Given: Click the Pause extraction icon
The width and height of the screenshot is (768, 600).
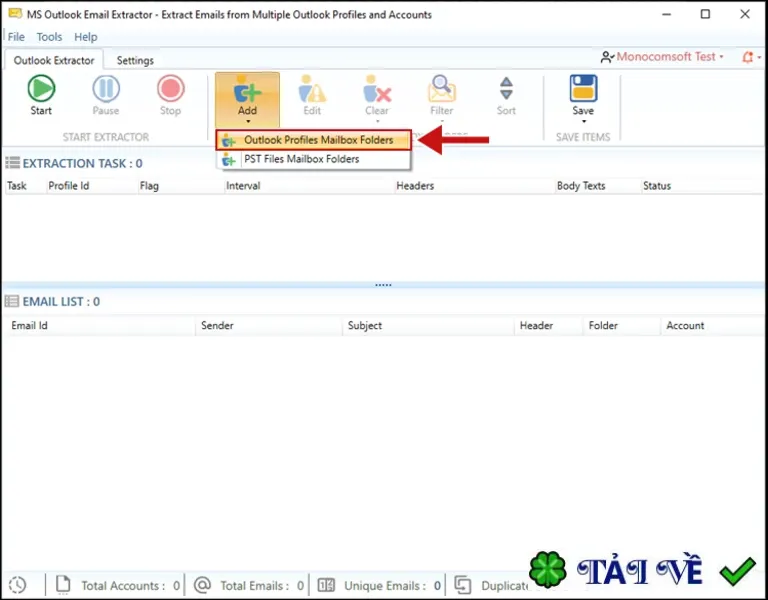Looking at the screenshot, I should [106, 89].
